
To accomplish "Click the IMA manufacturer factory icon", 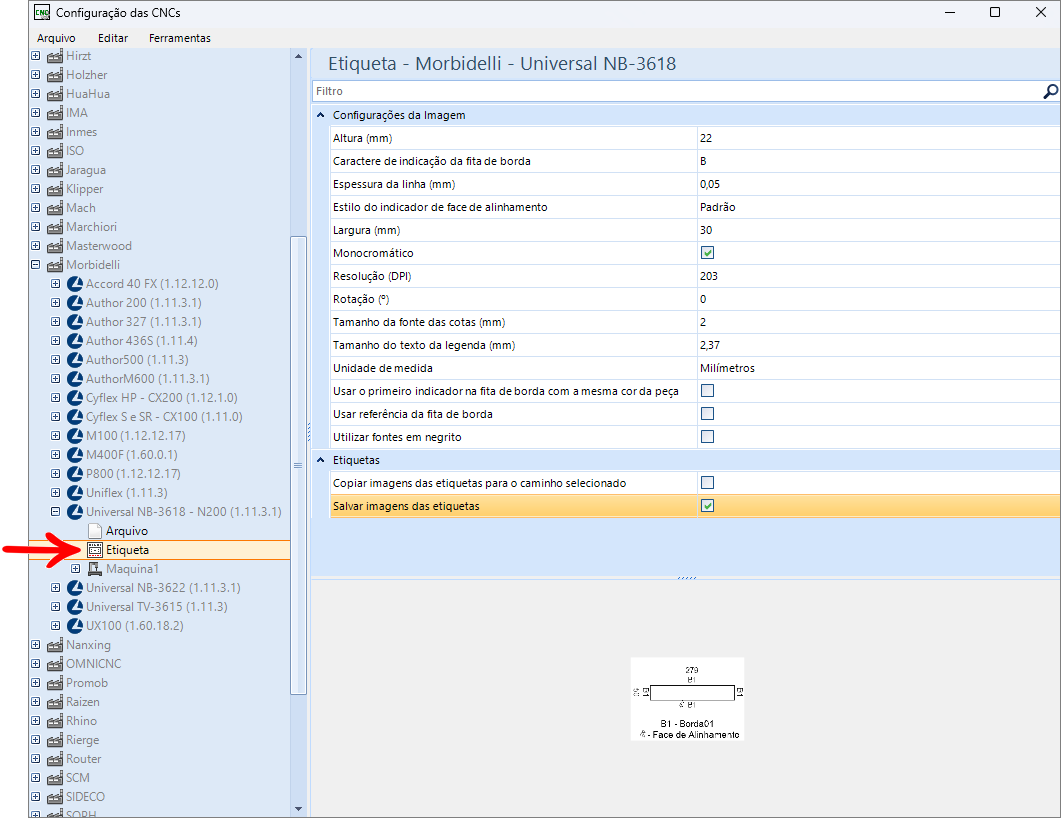I will pos(55,113).
